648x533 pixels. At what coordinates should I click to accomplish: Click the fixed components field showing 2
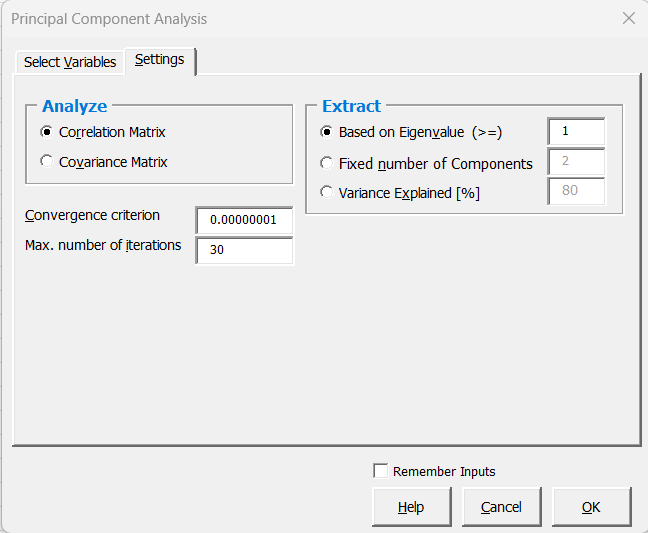tap(576, 161)
